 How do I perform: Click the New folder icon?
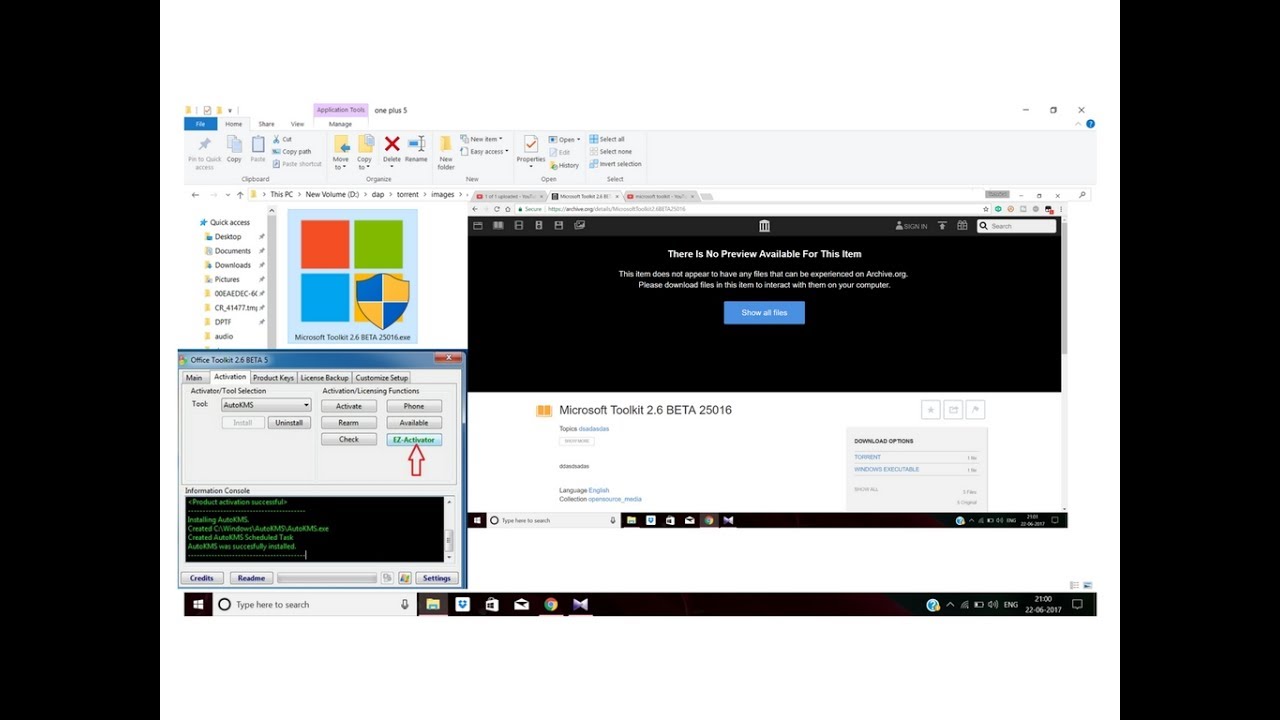(x=446, y=145)
